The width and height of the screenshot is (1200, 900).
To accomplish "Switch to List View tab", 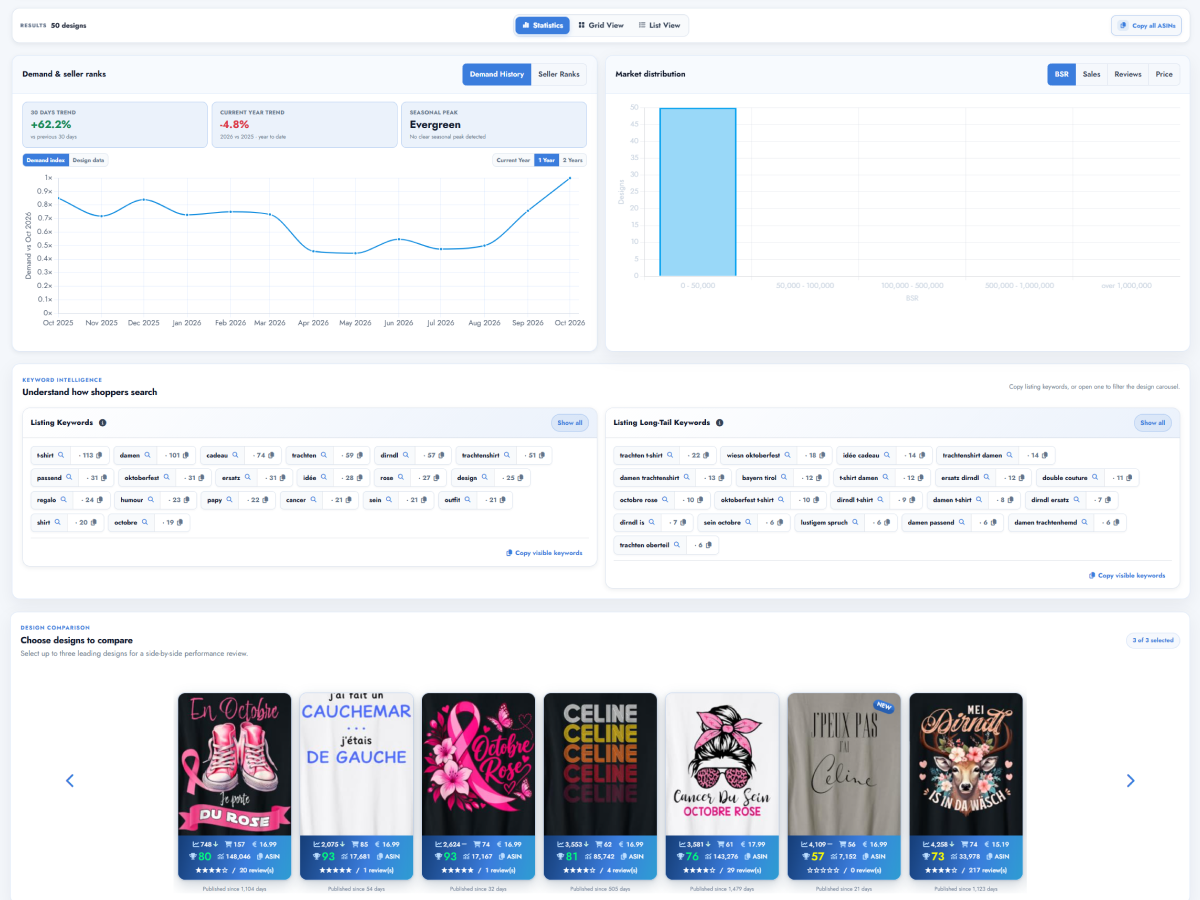I will click(x=659, y=25).
